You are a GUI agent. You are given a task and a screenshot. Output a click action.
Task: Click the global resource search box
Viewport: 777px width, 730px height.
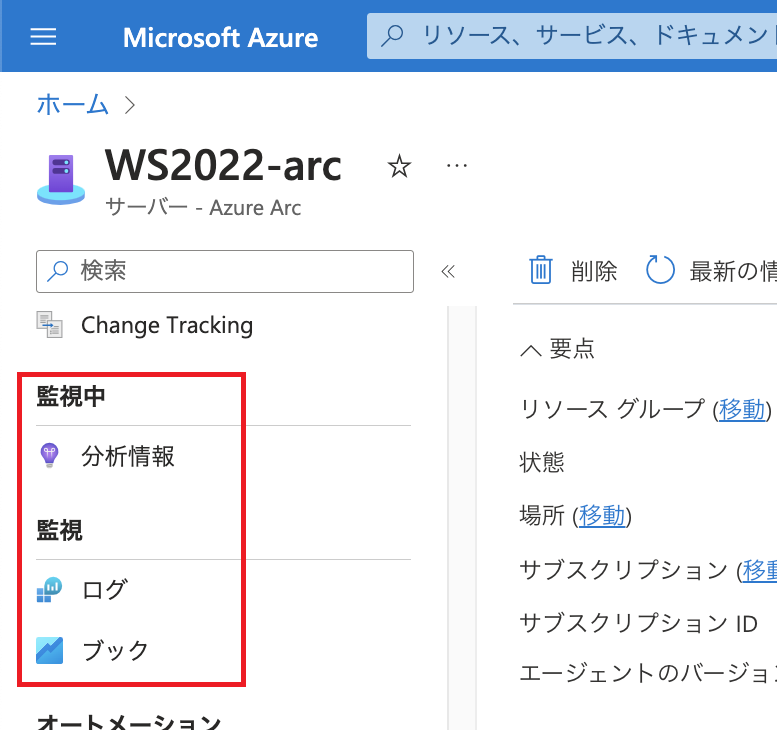tap(572, 36)
